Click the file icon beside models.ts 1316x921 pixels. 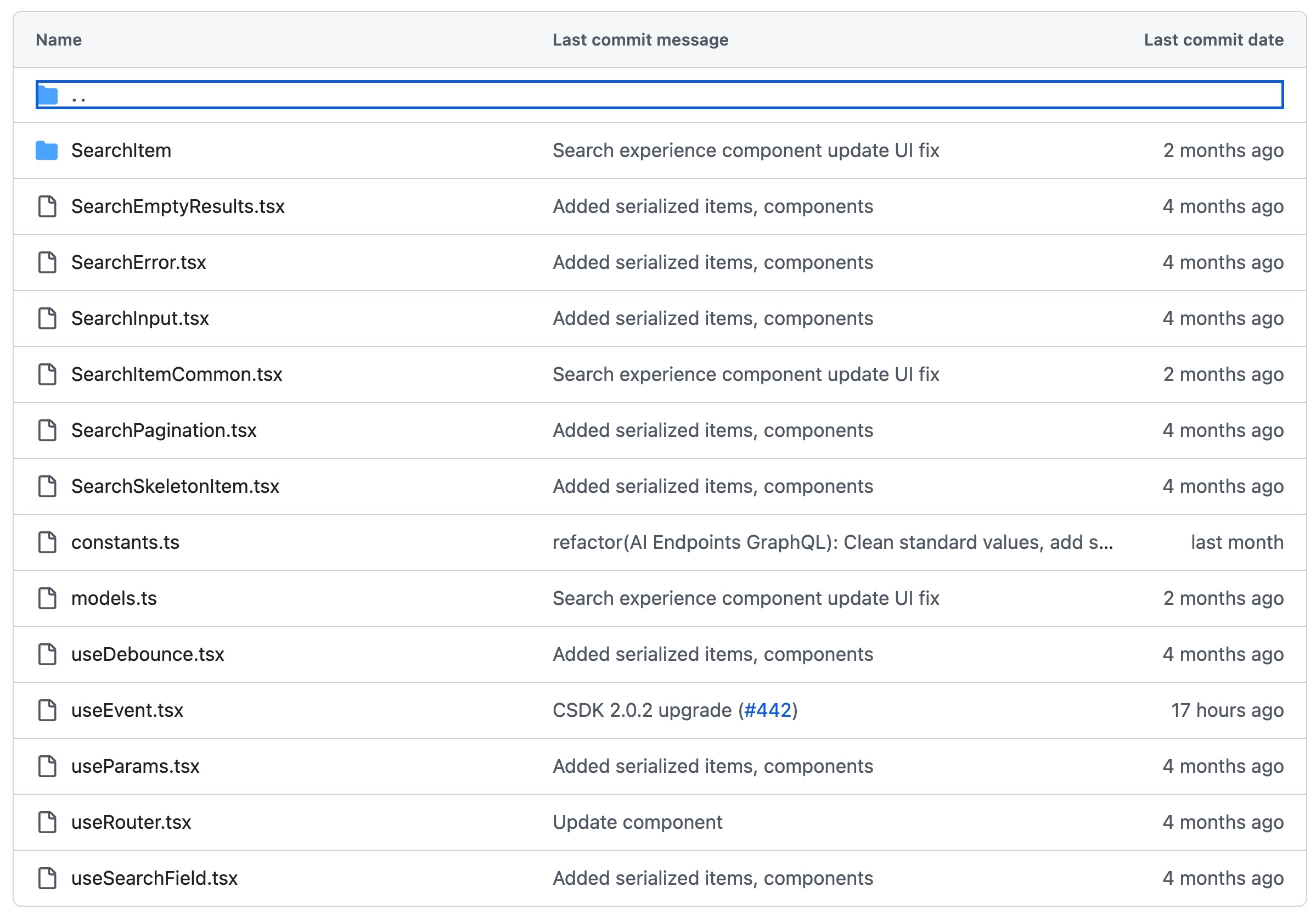coord(48,598)
